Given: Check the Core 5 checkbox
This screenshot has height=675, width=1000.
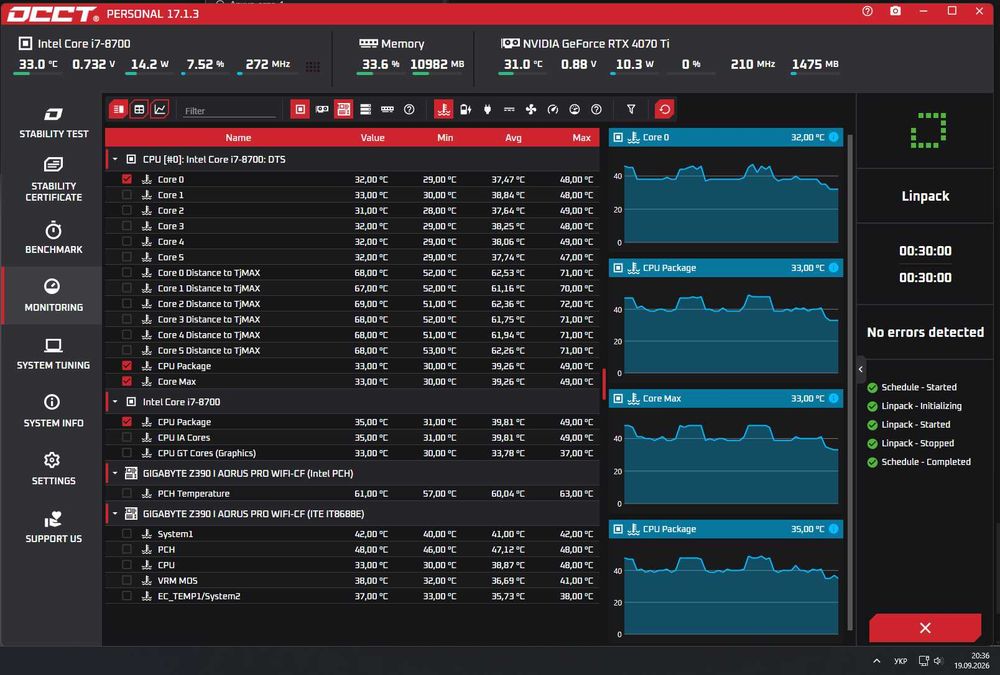Looking at the screenshot, I should [127, 257].
